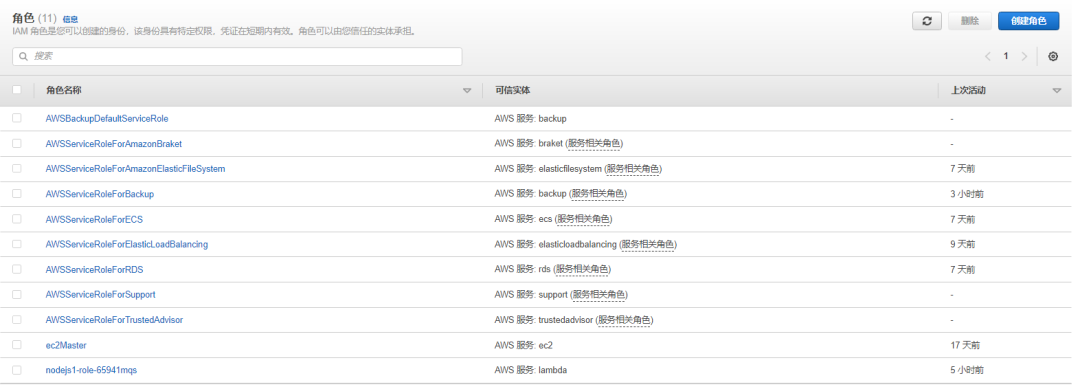Click the 可信实体 column header
1080x389 pixels.
(512, 91)
